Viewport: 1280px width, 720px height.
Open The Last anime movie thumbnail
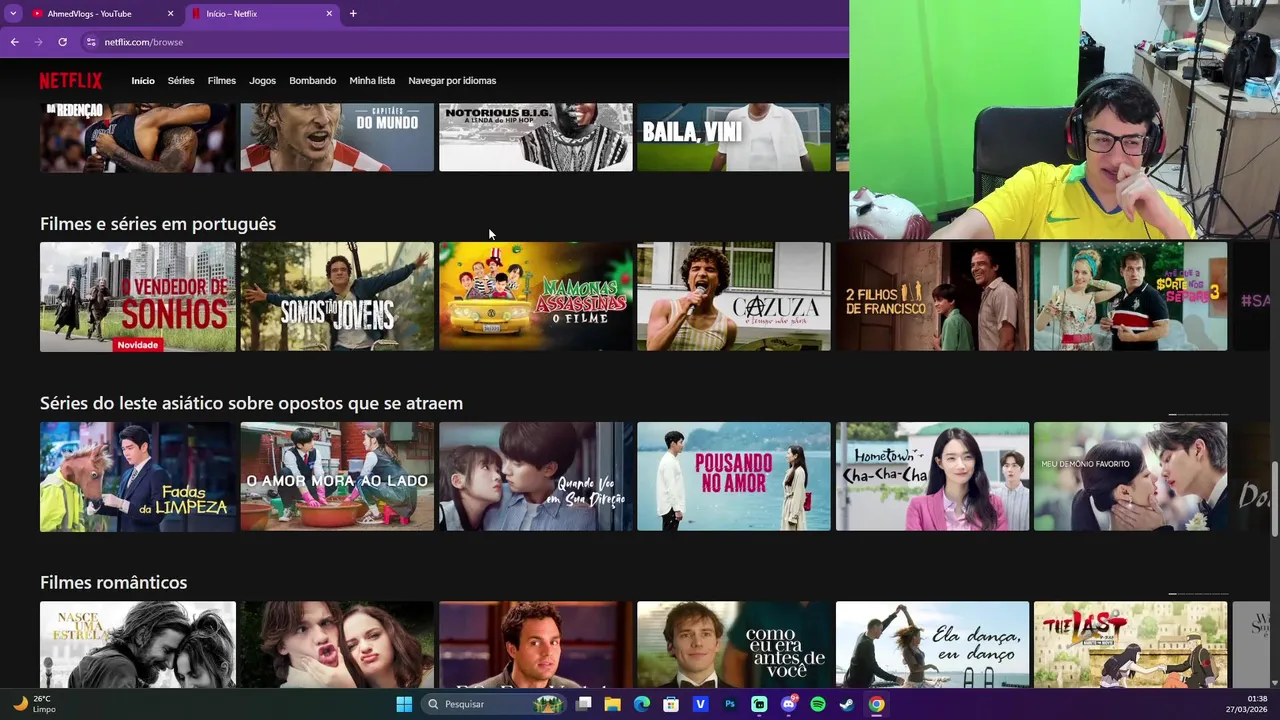click(x=1130, y=645)
